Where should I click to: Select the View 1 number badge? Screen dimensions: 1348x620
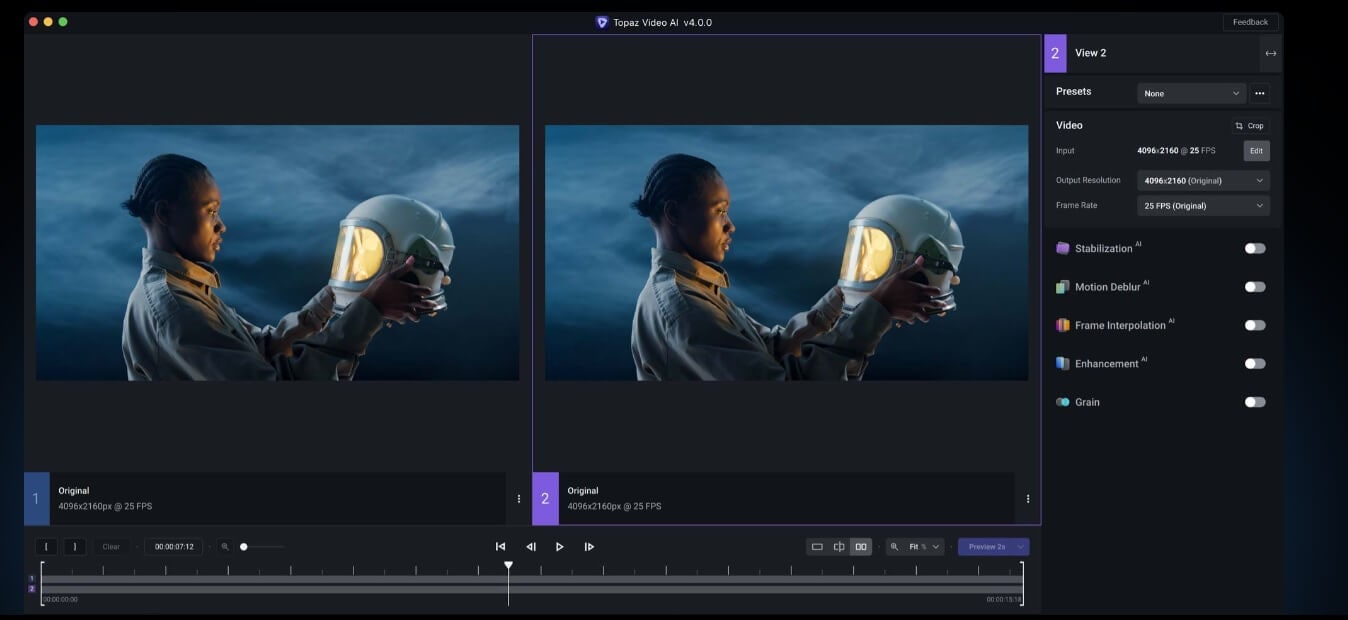click(x=36, y=498)
